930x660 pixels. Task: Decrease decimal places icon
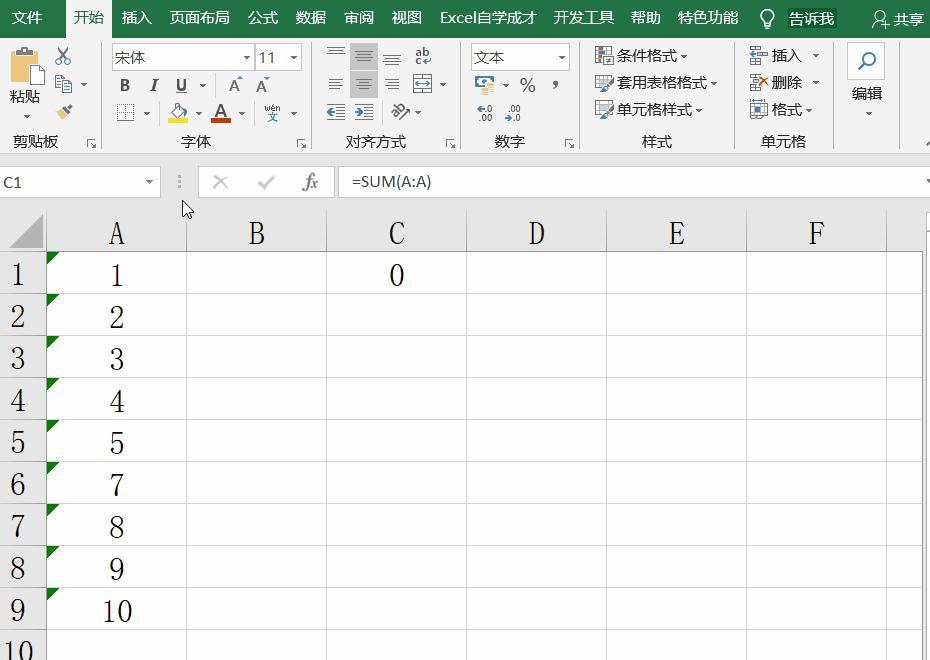click(512, 113)
